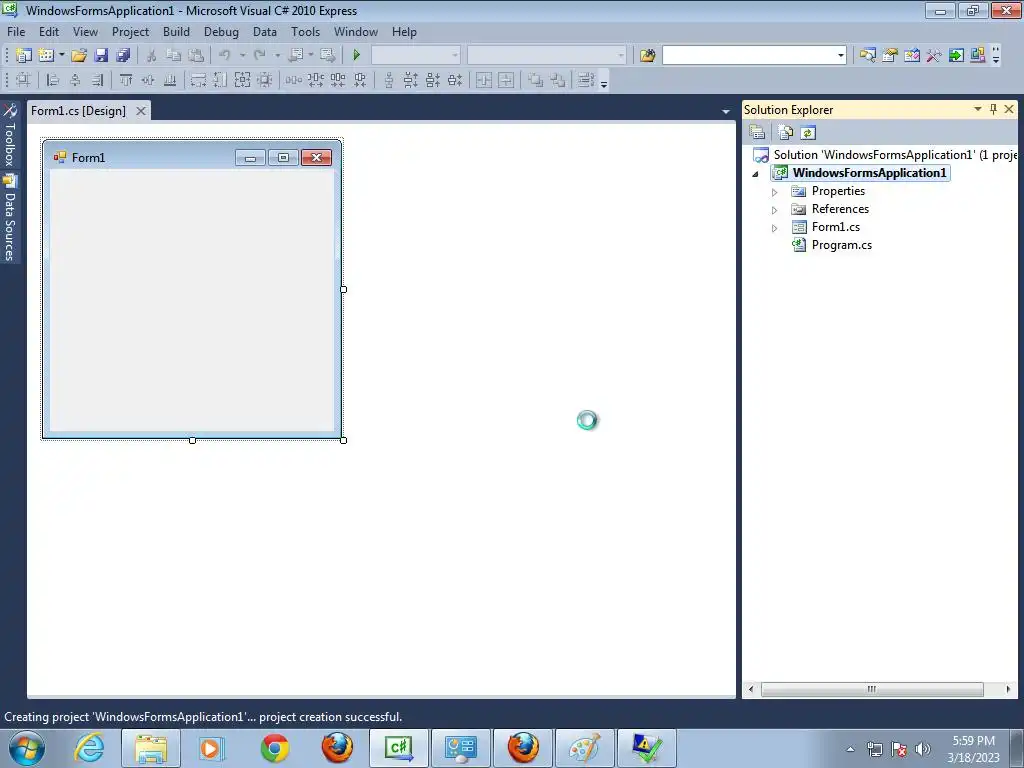Start debugging with the green play button
The width and height of the screenshot is (1024, 768).
pyautogui.click(x=357, y=56)
